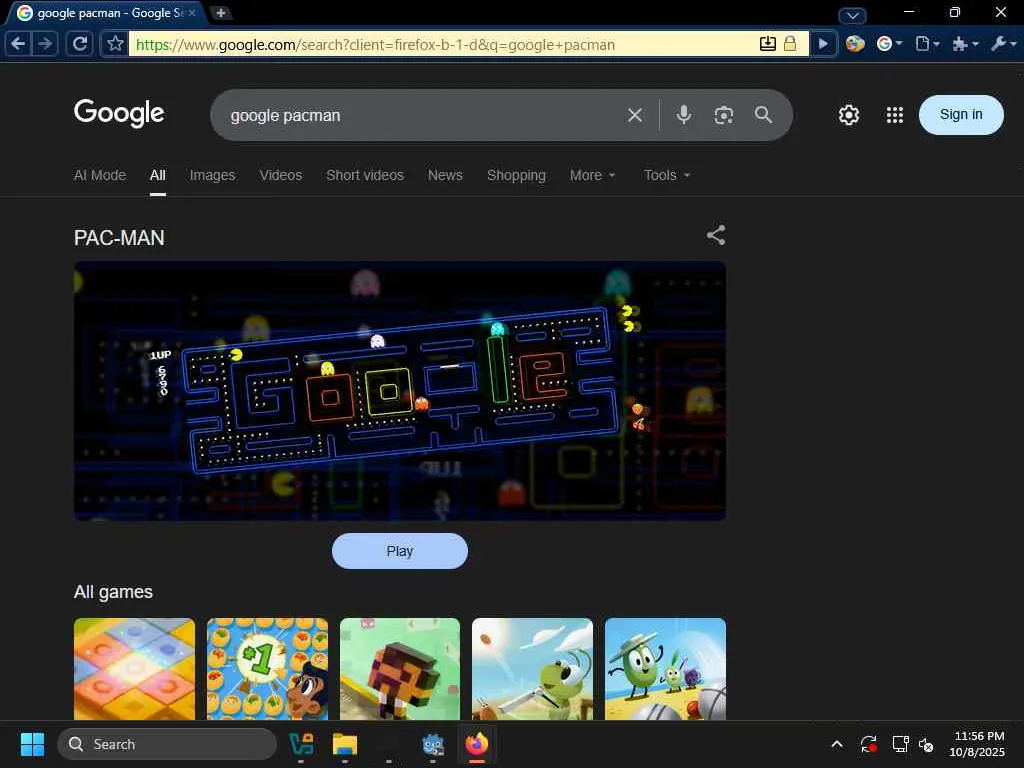Click the sync status icon in system tray
The image size is (1024, 768).
869,744
